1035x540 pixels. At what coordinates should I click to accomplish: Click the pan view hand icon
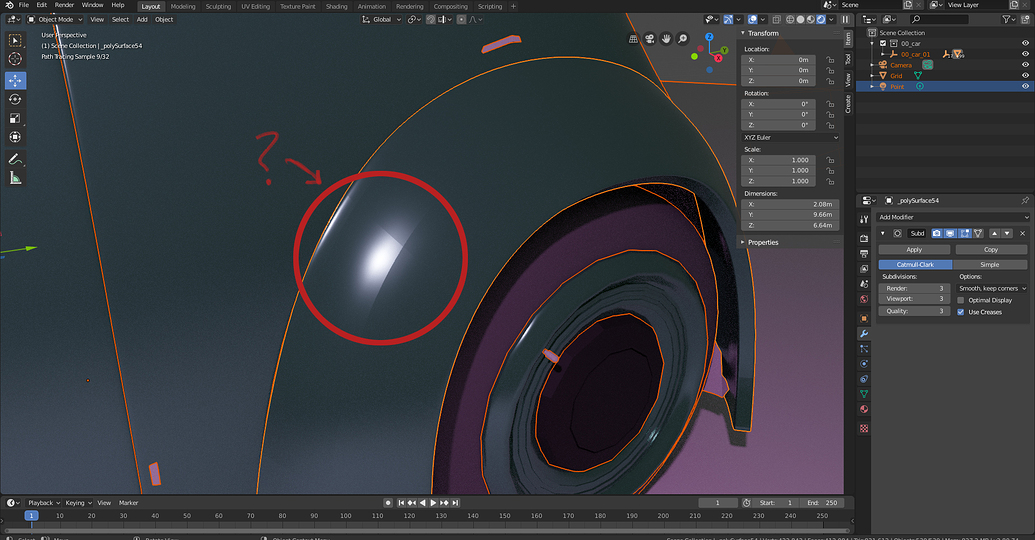pos(666,39)
